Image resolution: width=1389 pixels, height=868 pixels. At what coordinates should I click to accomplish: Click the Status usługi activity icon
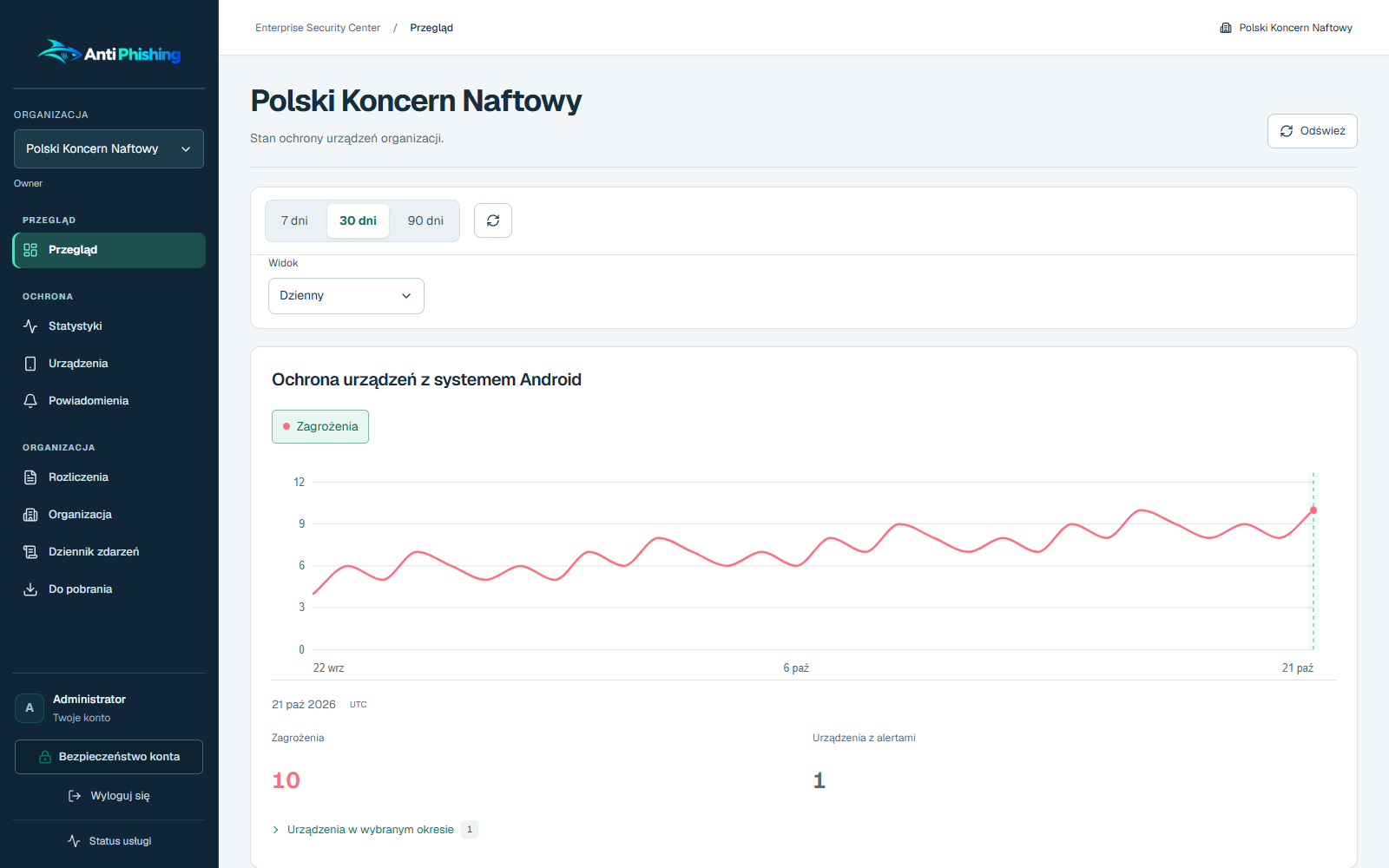(x=74, y=841)
